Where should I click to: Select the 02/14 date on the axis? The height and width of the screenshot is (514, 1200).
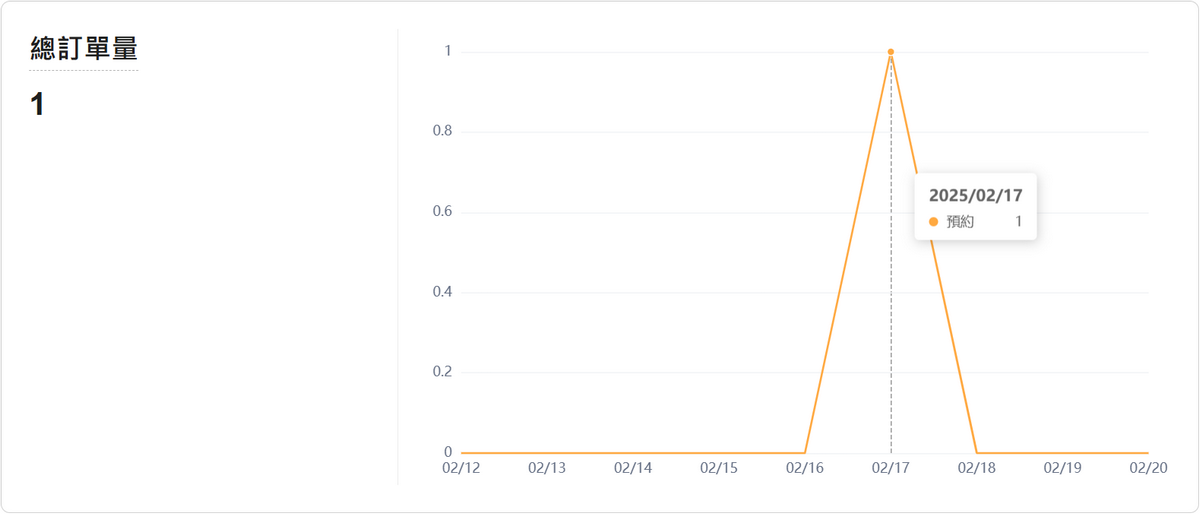pos(633,467)
